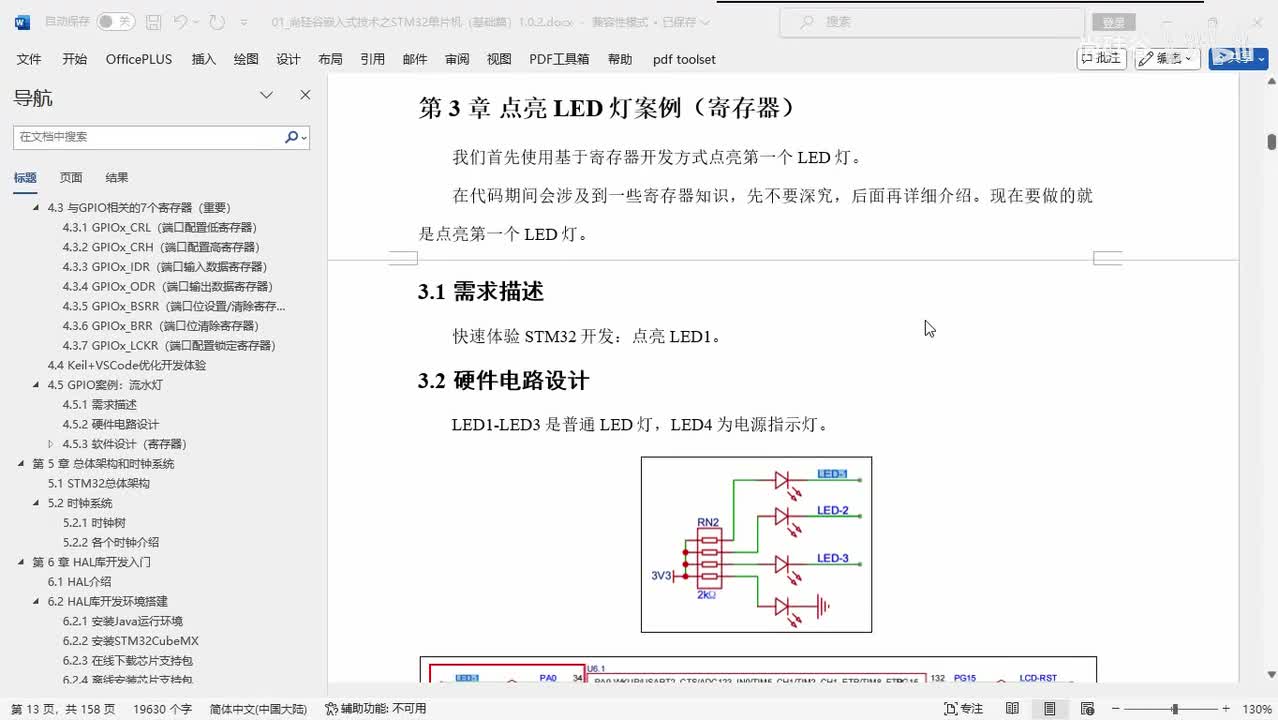Click word count 19630 个字
The image size is (1278, 720).
(x=162, y=709)
